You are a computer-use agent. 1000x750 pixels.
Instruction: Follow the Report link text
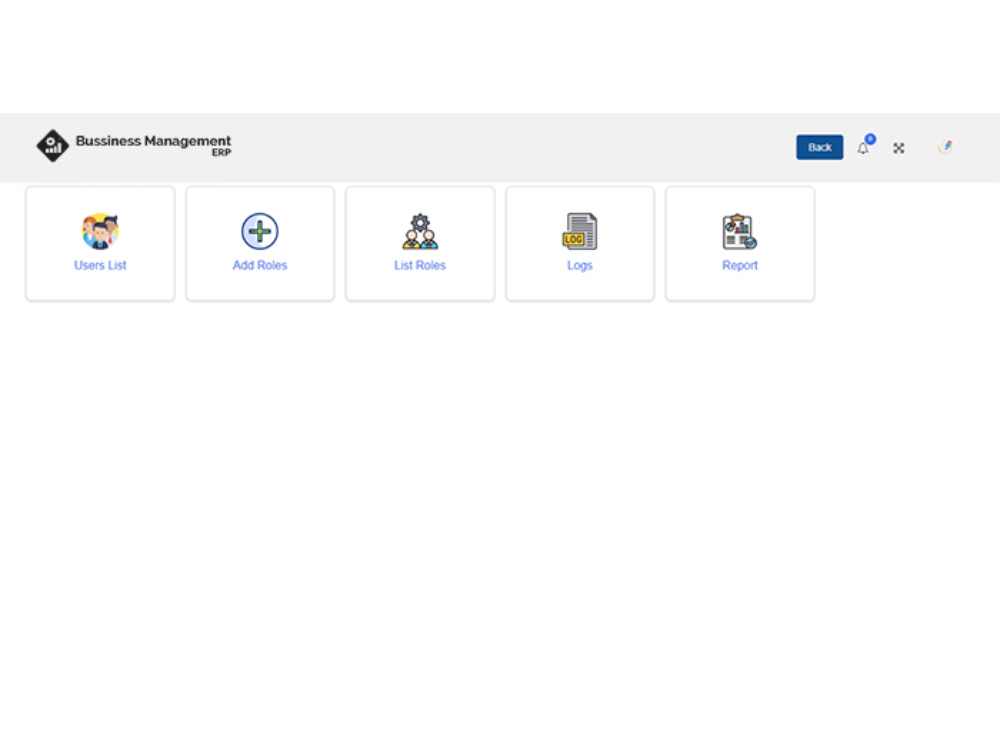740,265
